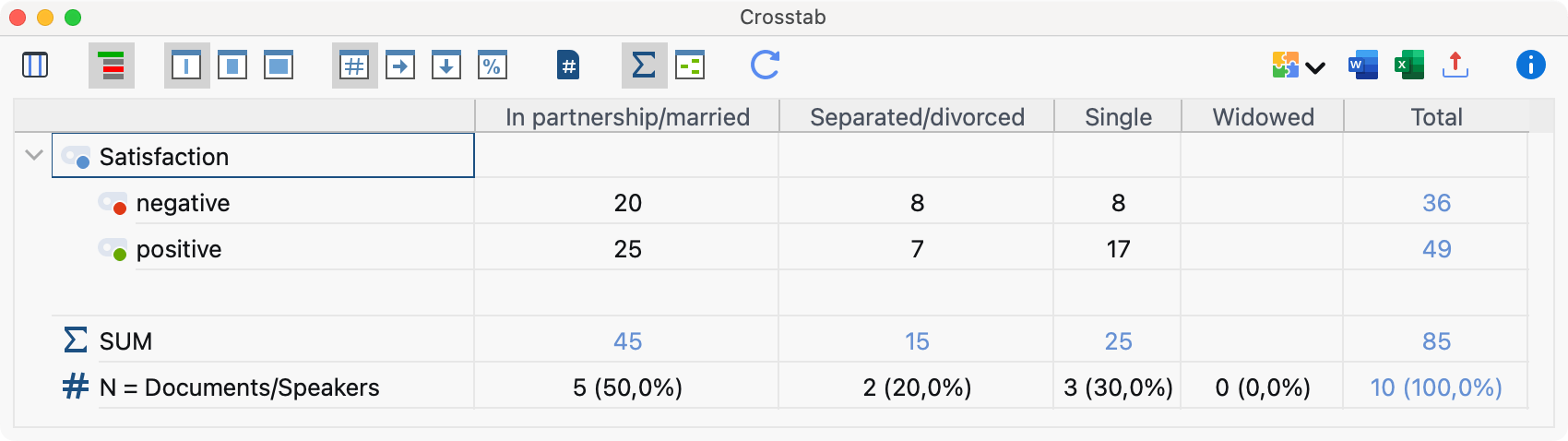The width and height of the screenshot is (1568, 441).
Task: Click the blue info icon
Action: (1530, 66)
